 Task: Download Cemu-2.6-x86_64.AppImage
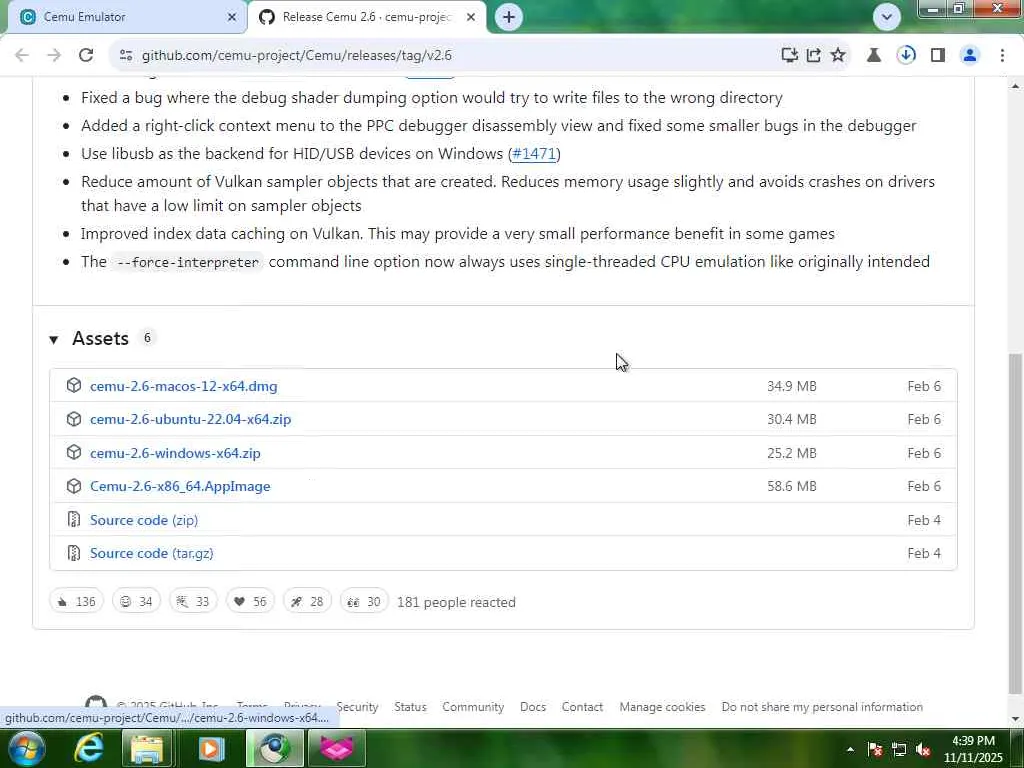(x=180, y=487)
